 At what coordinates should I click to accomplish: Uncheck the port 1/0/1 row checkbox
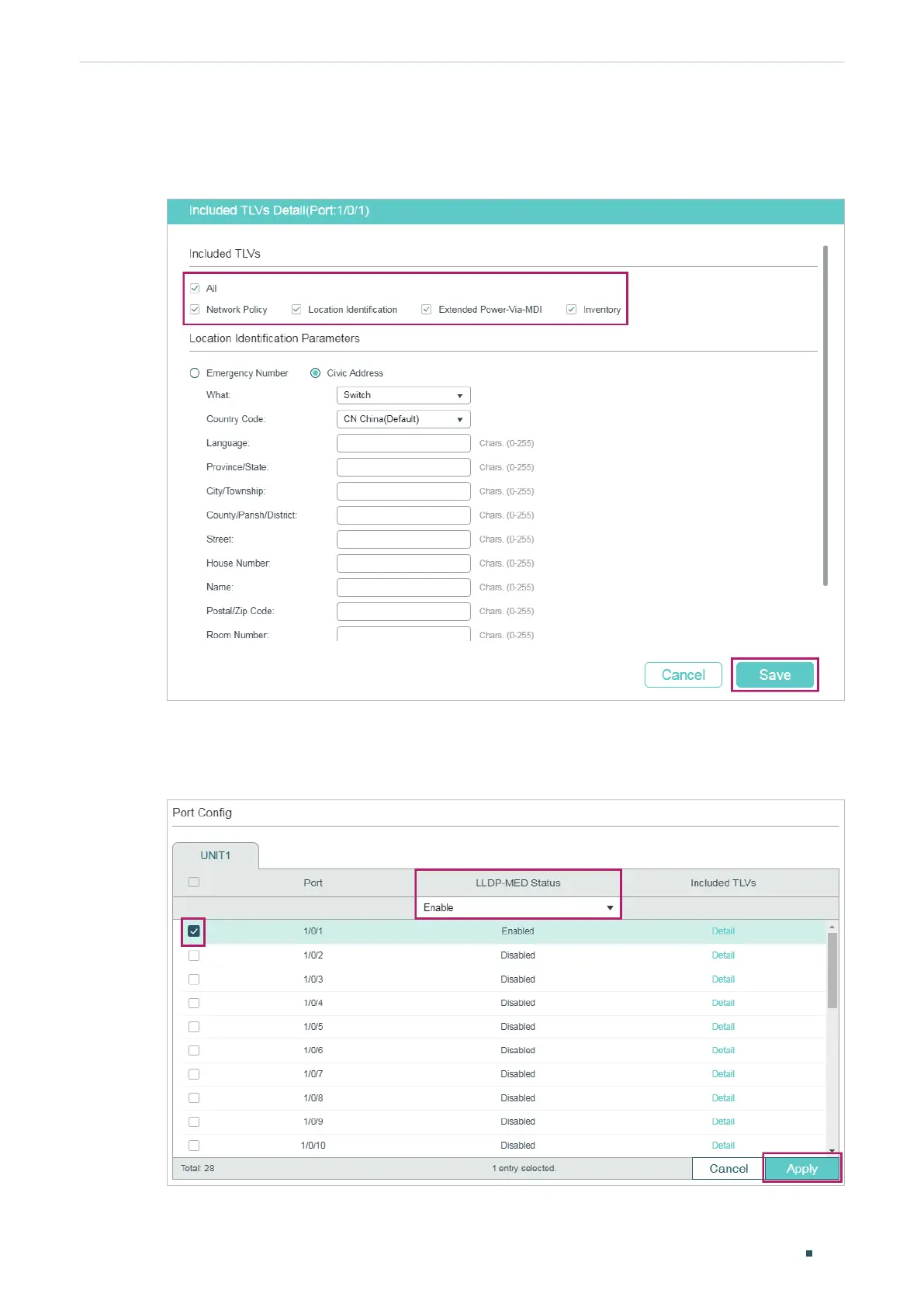pyautogui.click(x=194, y=931)
